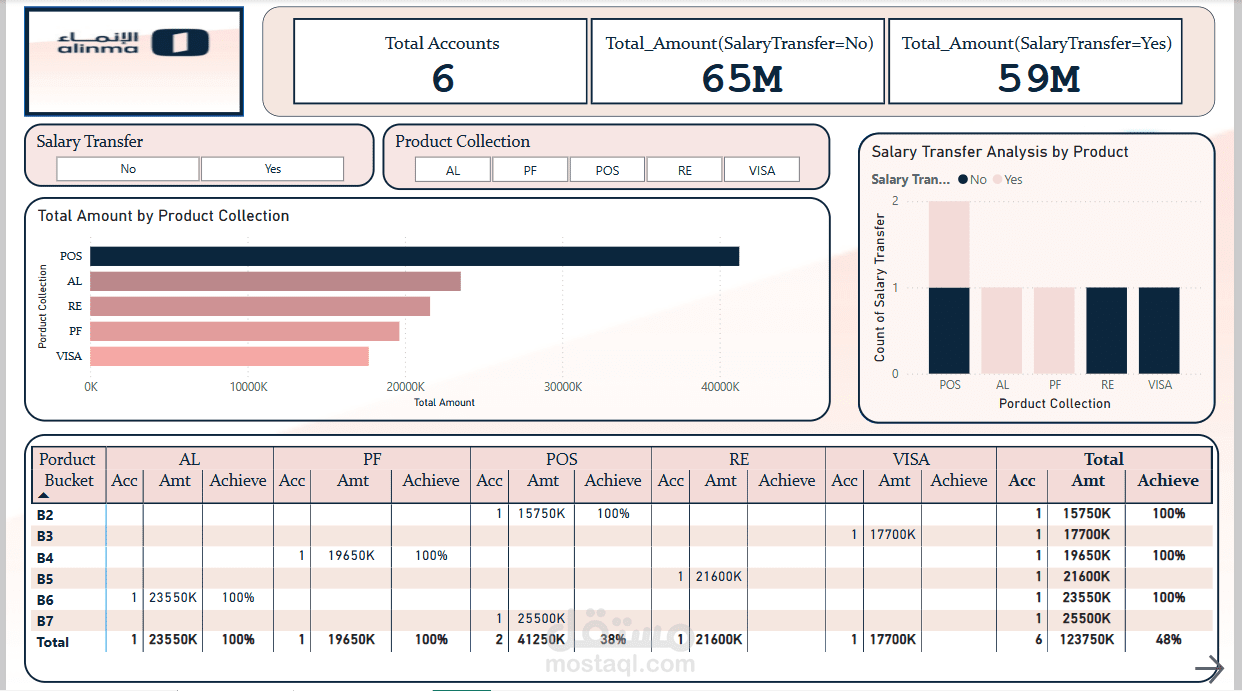The height and width of the screenshot is (691, 1242).
Task: Select PF in the Product Collection slicer
Action: (530, 169)
